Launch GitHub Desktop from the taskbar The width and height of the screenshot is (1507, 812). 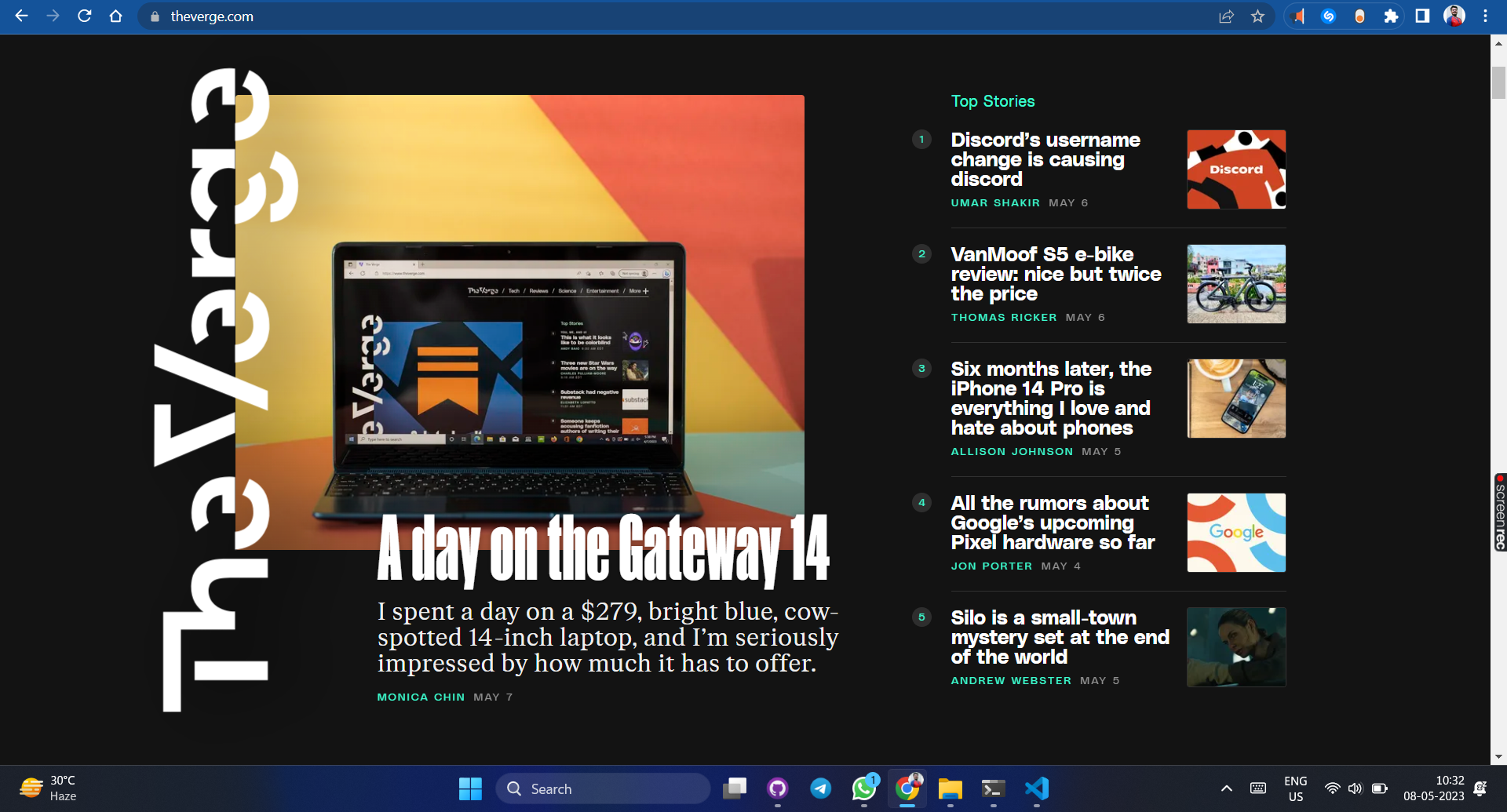tap(778, 788)
